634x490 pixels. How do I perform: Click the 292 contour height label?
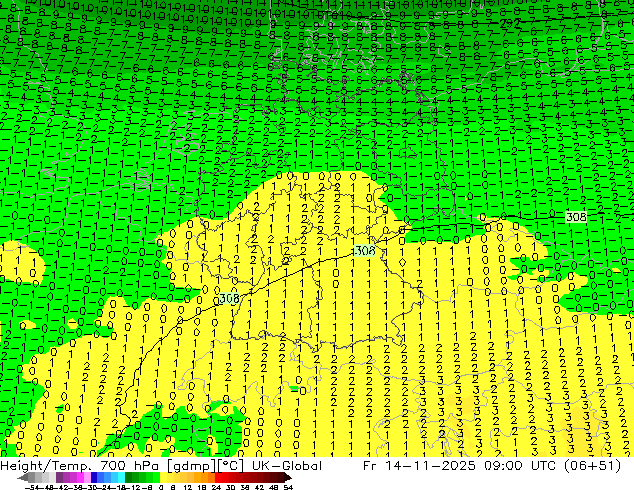pos(509,24)
